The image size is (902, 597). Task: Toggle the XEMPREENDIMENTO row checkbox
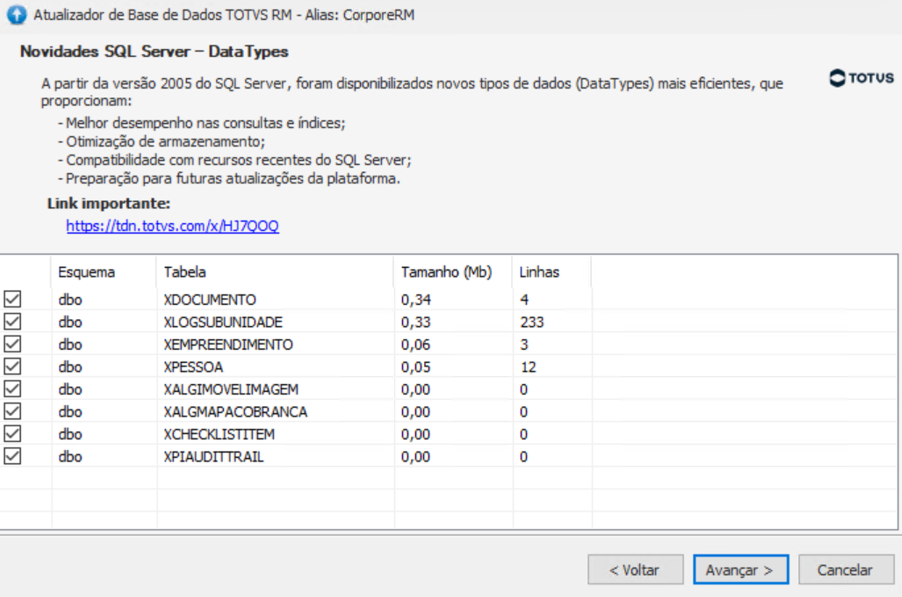click(12, 344)
